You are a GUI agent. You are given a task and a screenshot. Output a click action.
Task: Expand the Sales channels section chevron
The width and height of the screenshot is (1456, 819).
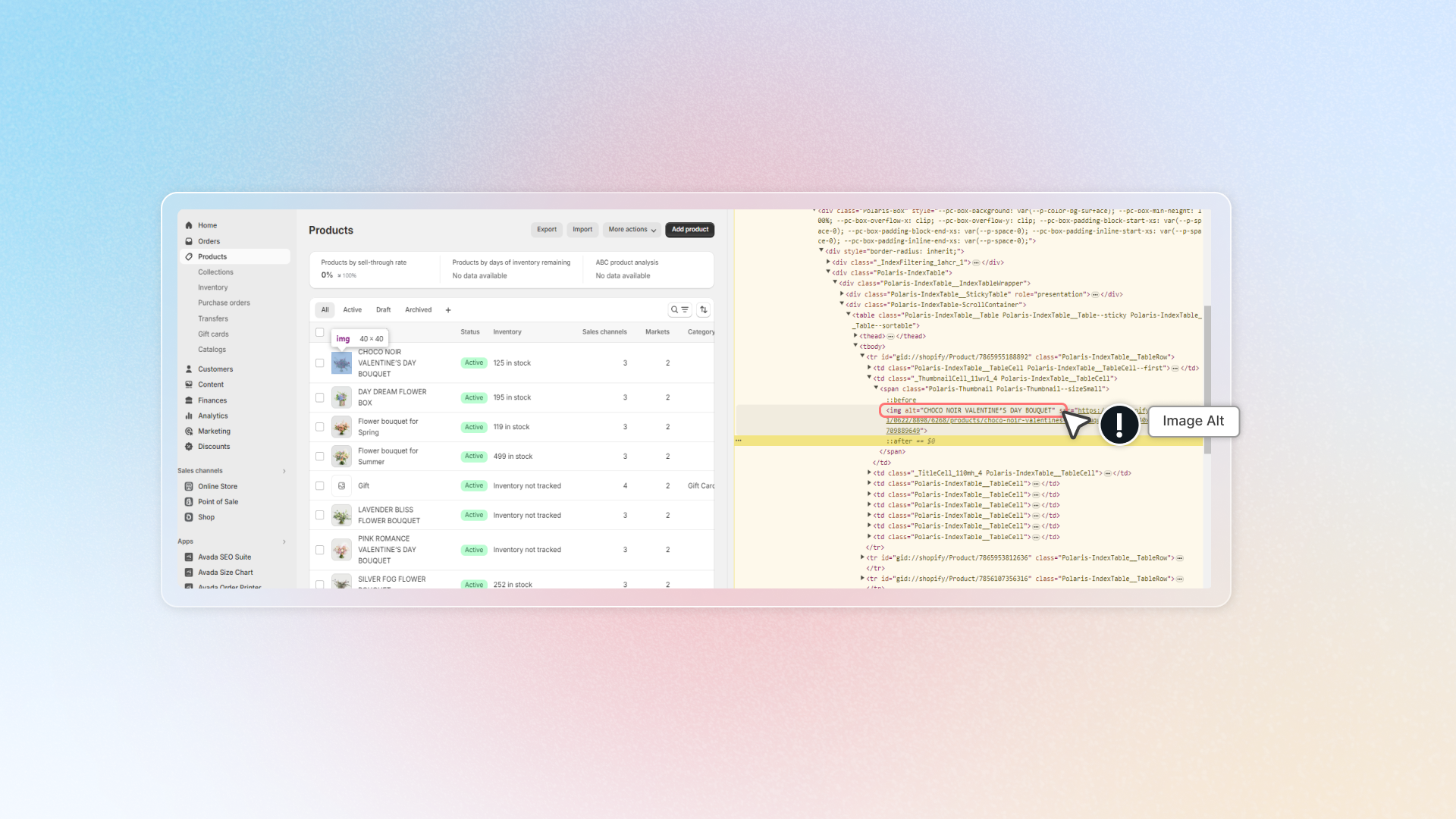pyautogui.click(x=284, y=470)
